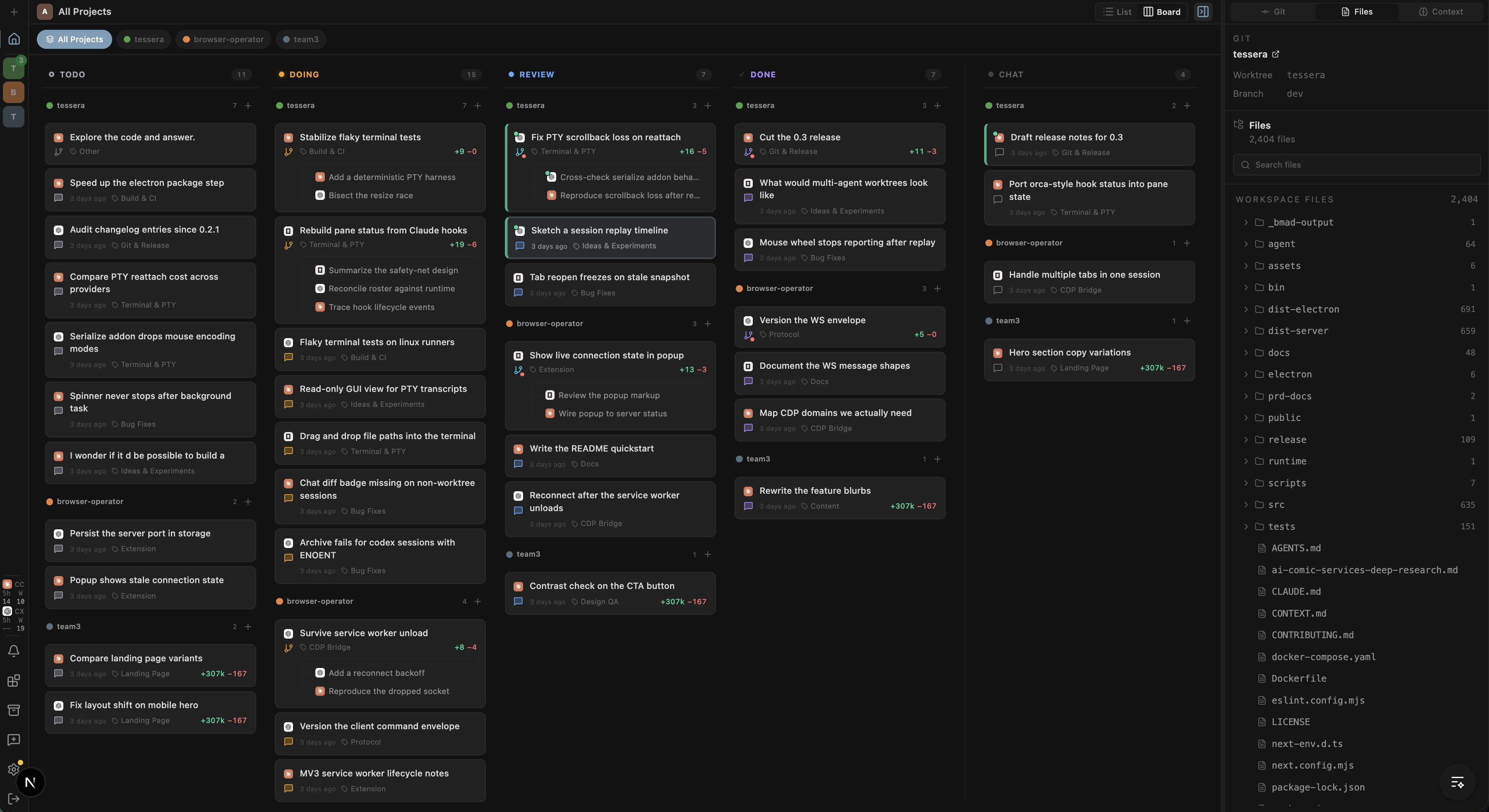Open the archive box icon in sidebar
Viewport: 1489px width, 812px height.
click(x=14, y=710)
